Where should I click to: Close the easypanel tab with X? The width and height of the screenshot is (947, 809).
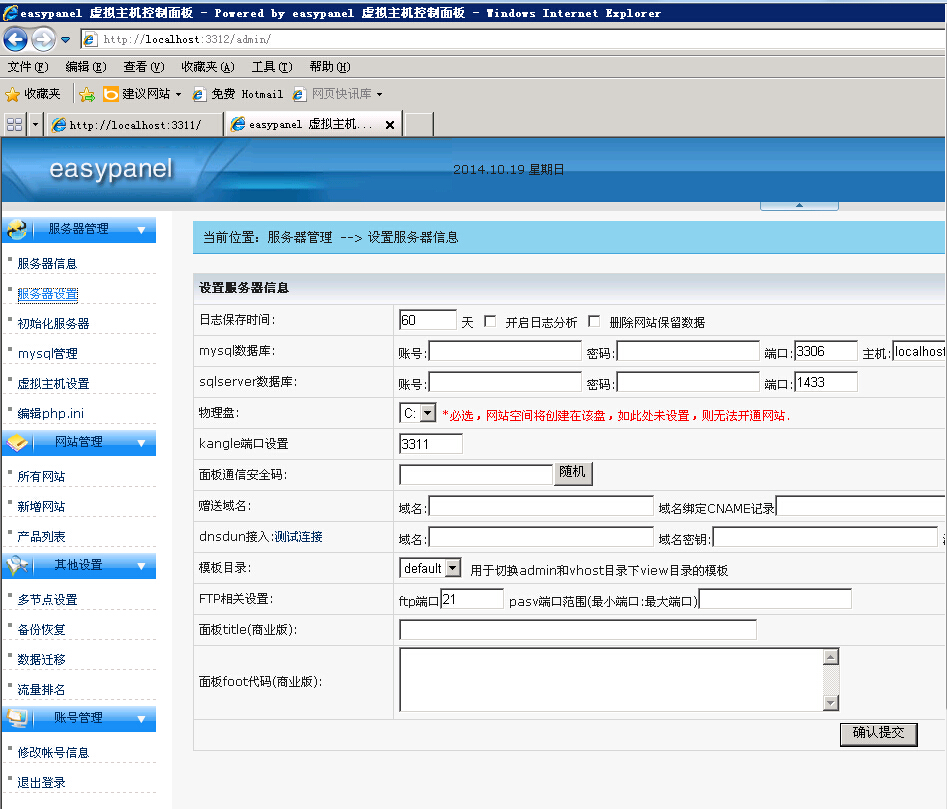(x=390, y=125)
